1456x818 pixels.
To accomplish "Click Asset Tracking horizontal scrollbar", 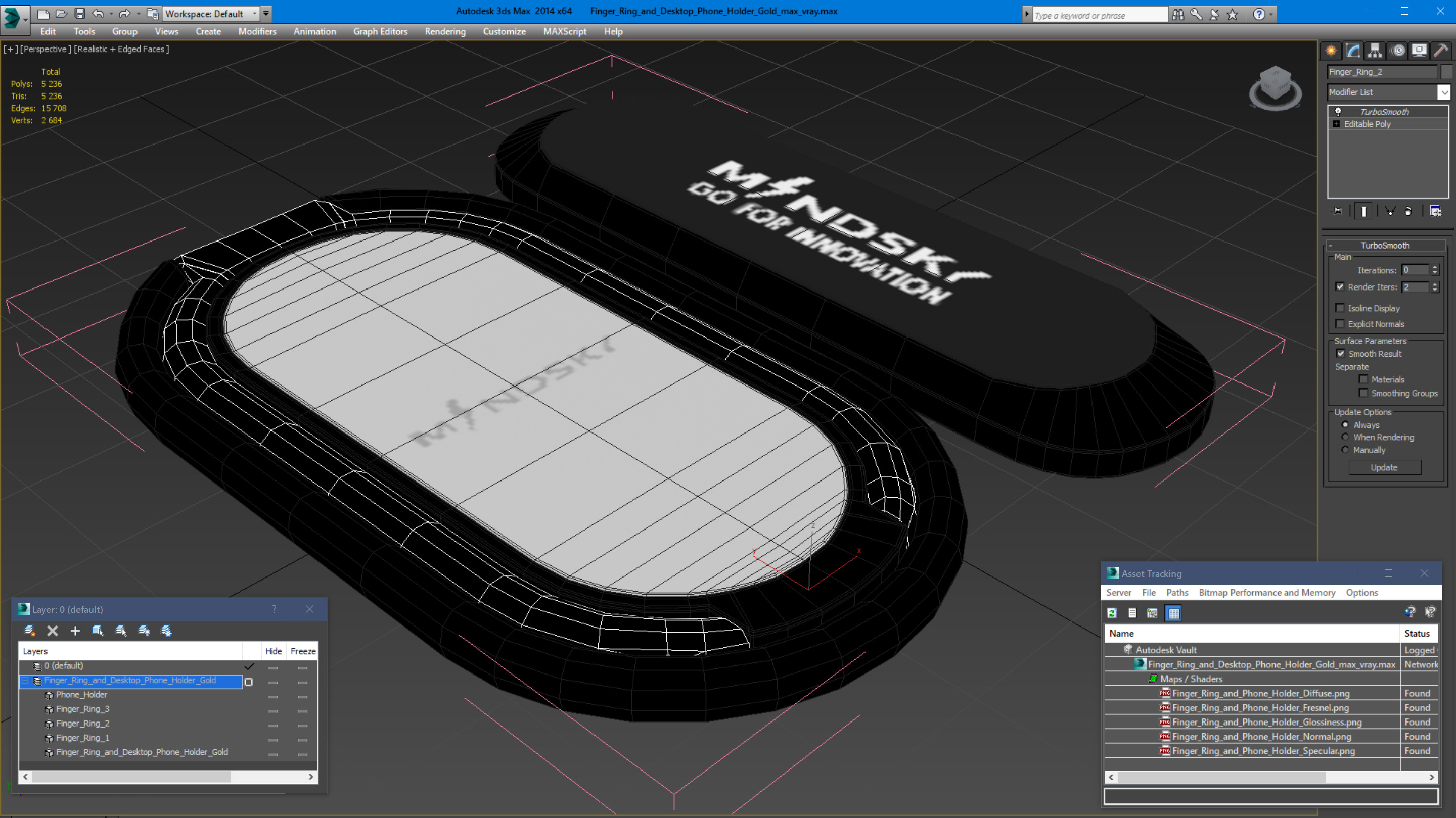I will coord(1271,777).
